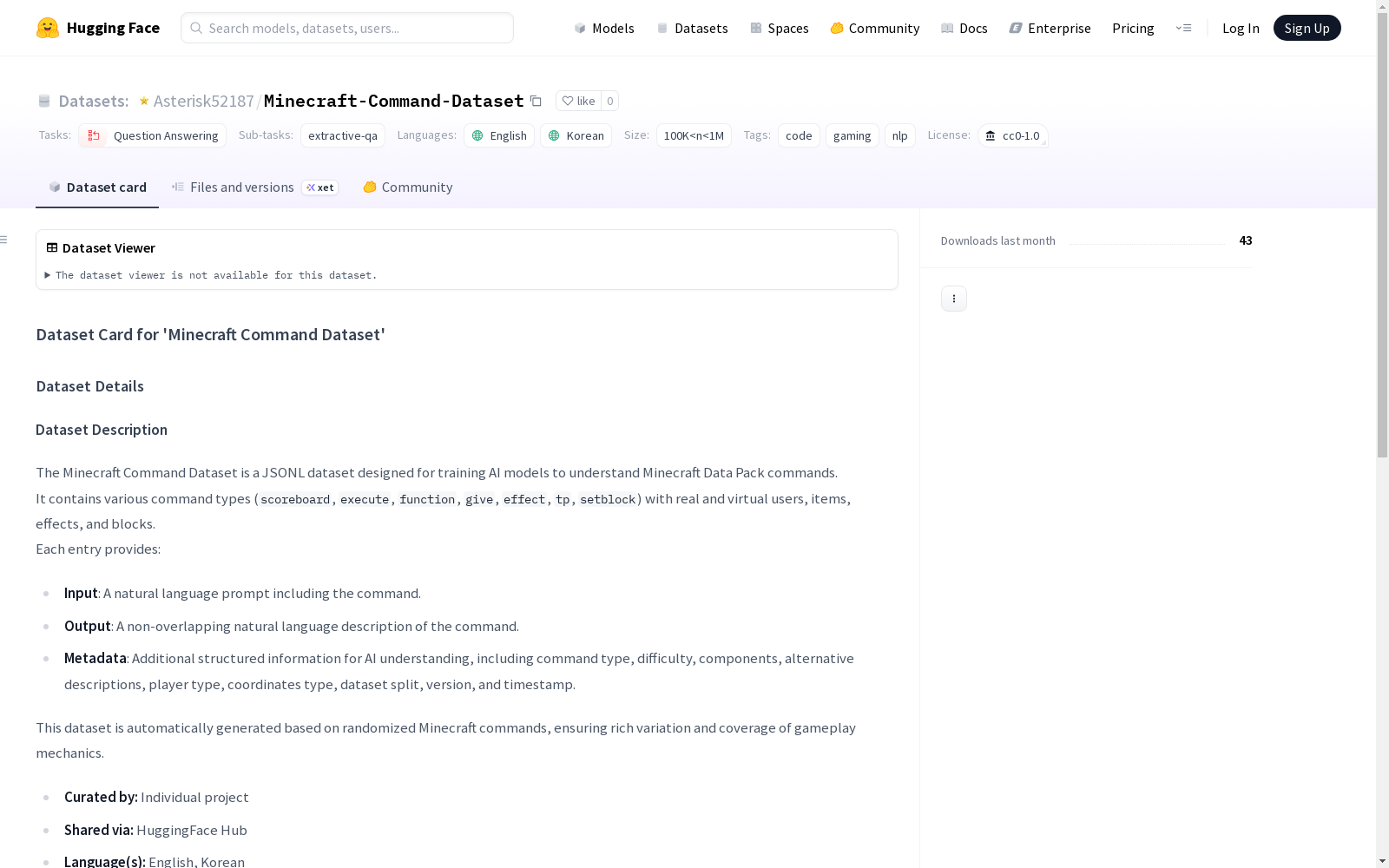The image size is (1389, 868).
Task: Click the cc0-1.0 license tag
Action: click(1012, 135)
